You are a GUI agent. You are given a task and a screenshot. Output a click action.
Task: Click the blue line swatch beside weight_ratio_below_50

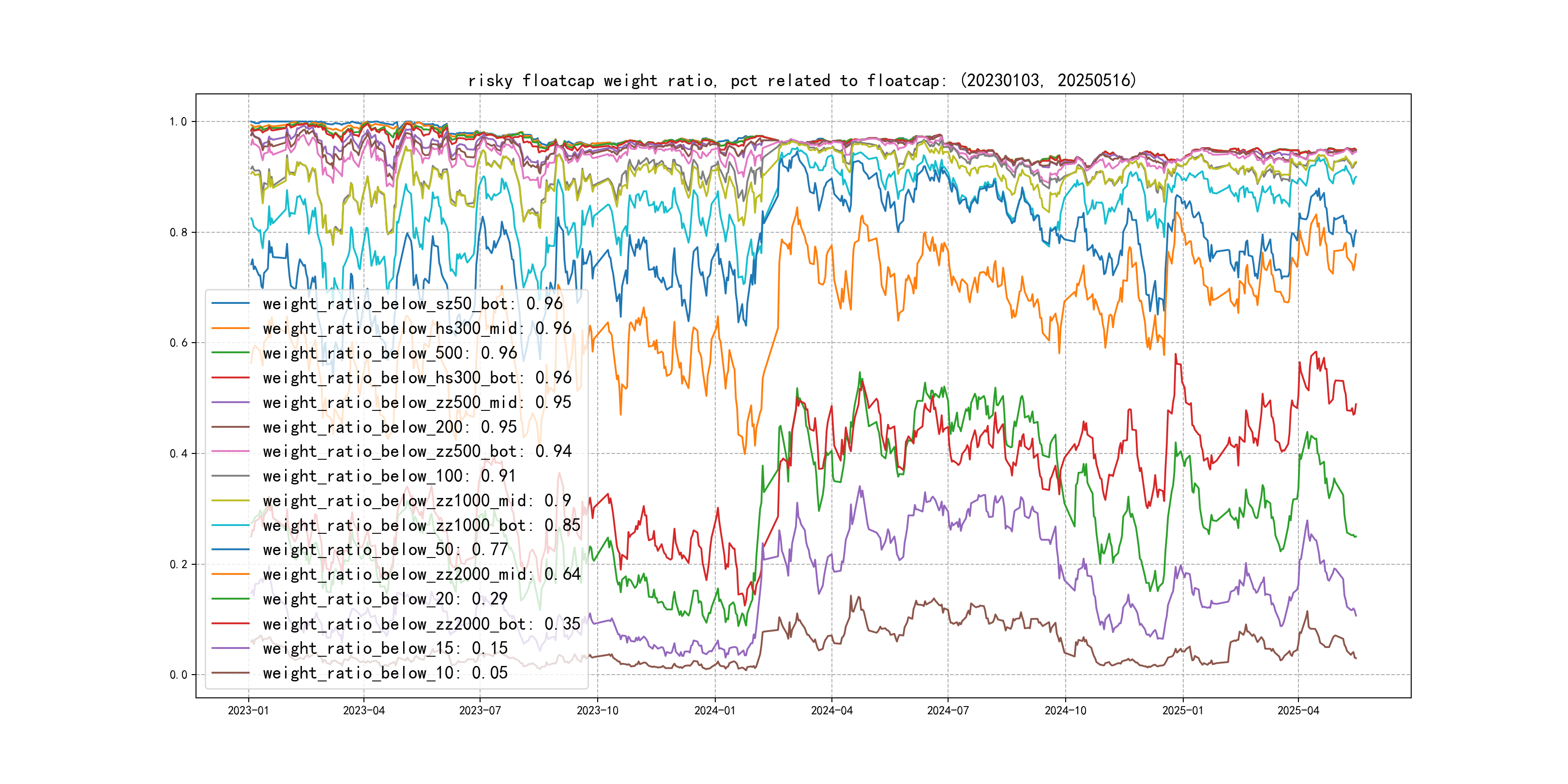coord(230,549)
